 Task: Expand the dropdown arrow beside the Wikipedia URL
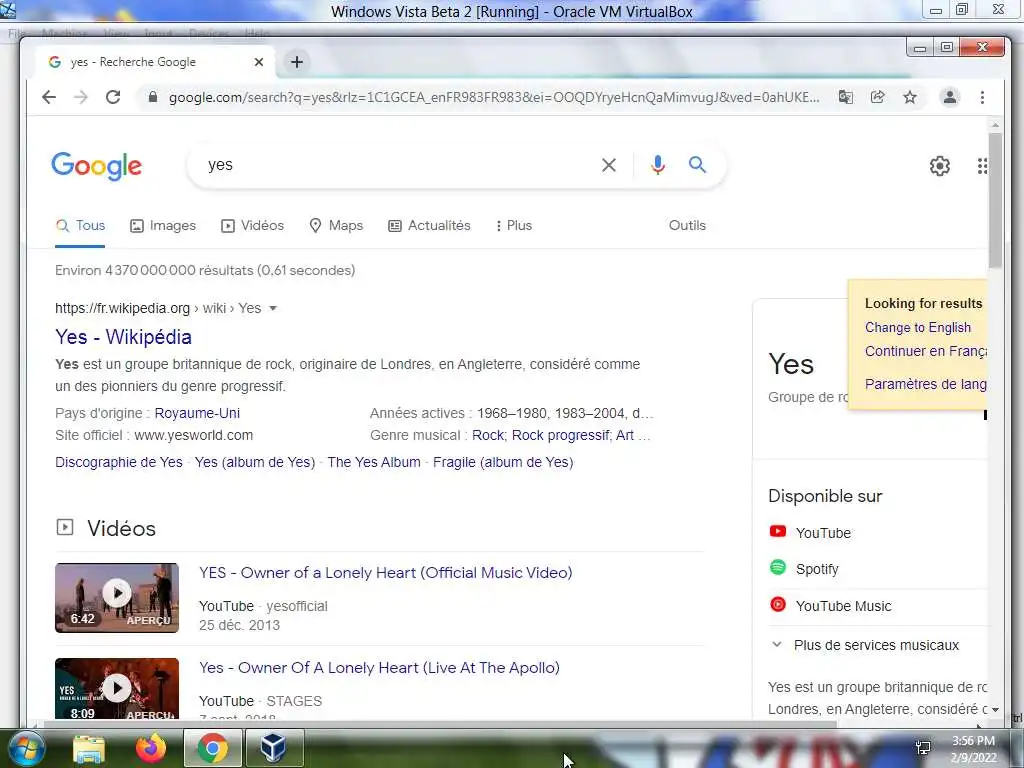(273, 308)
